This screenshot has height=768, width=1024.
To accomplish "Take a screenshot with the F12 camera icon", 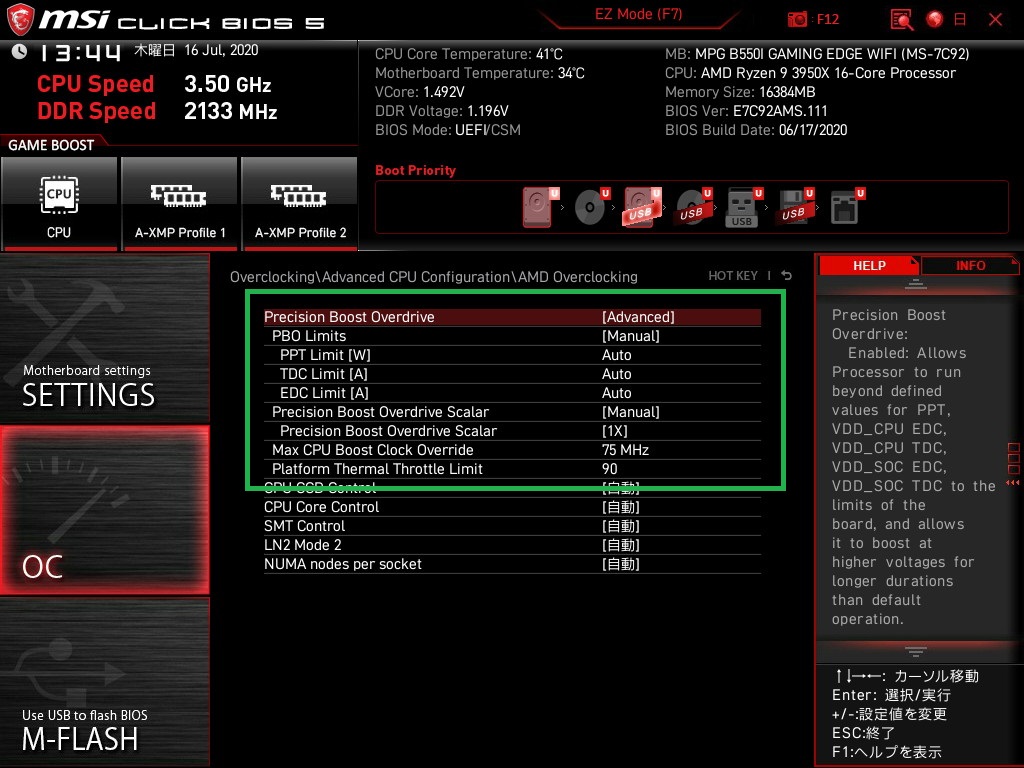I will click(x=797, y=20).
